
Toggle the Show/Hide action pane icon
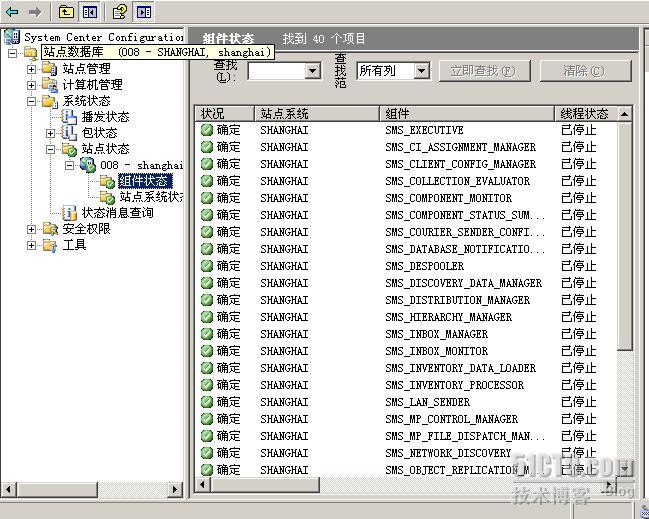[x=143, y=12]
